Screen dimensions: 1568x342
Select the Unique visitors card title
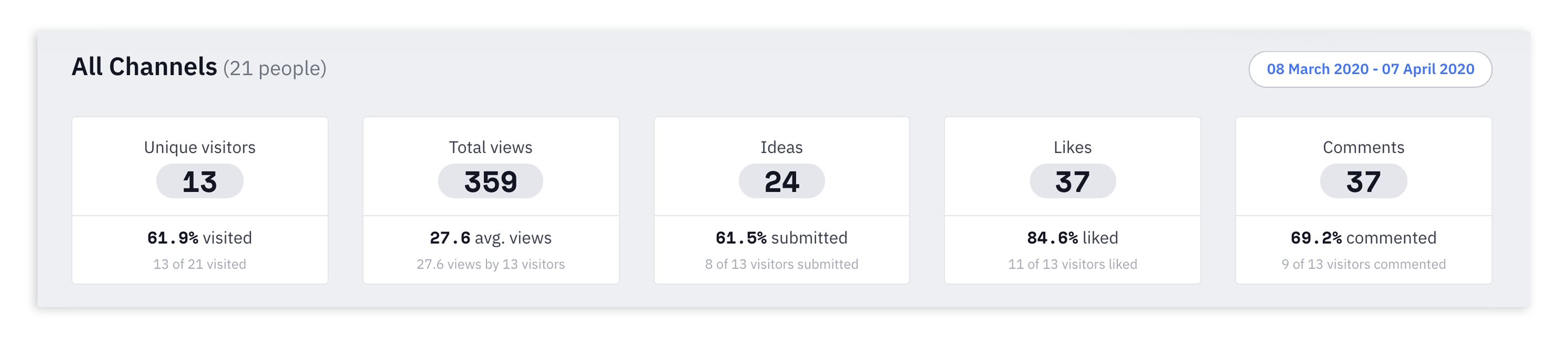point(200,147)
